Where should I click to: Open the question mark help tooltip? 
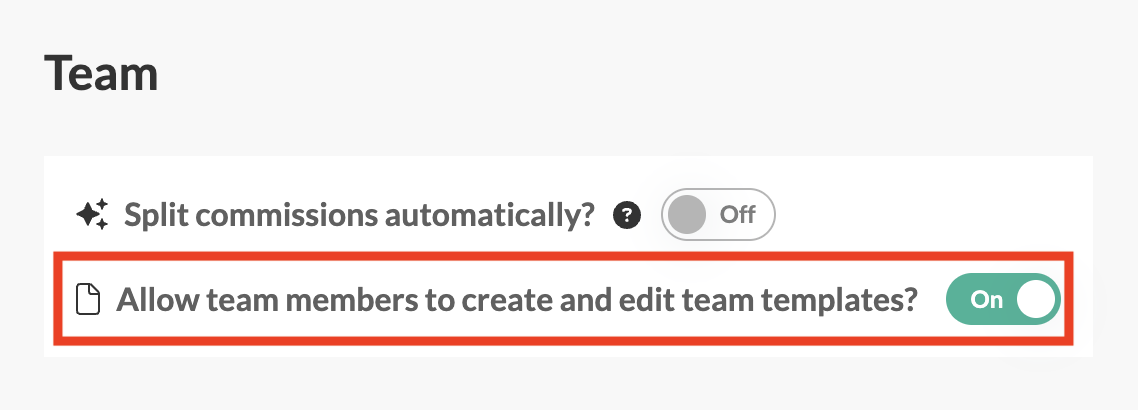[x=627, y=214]
